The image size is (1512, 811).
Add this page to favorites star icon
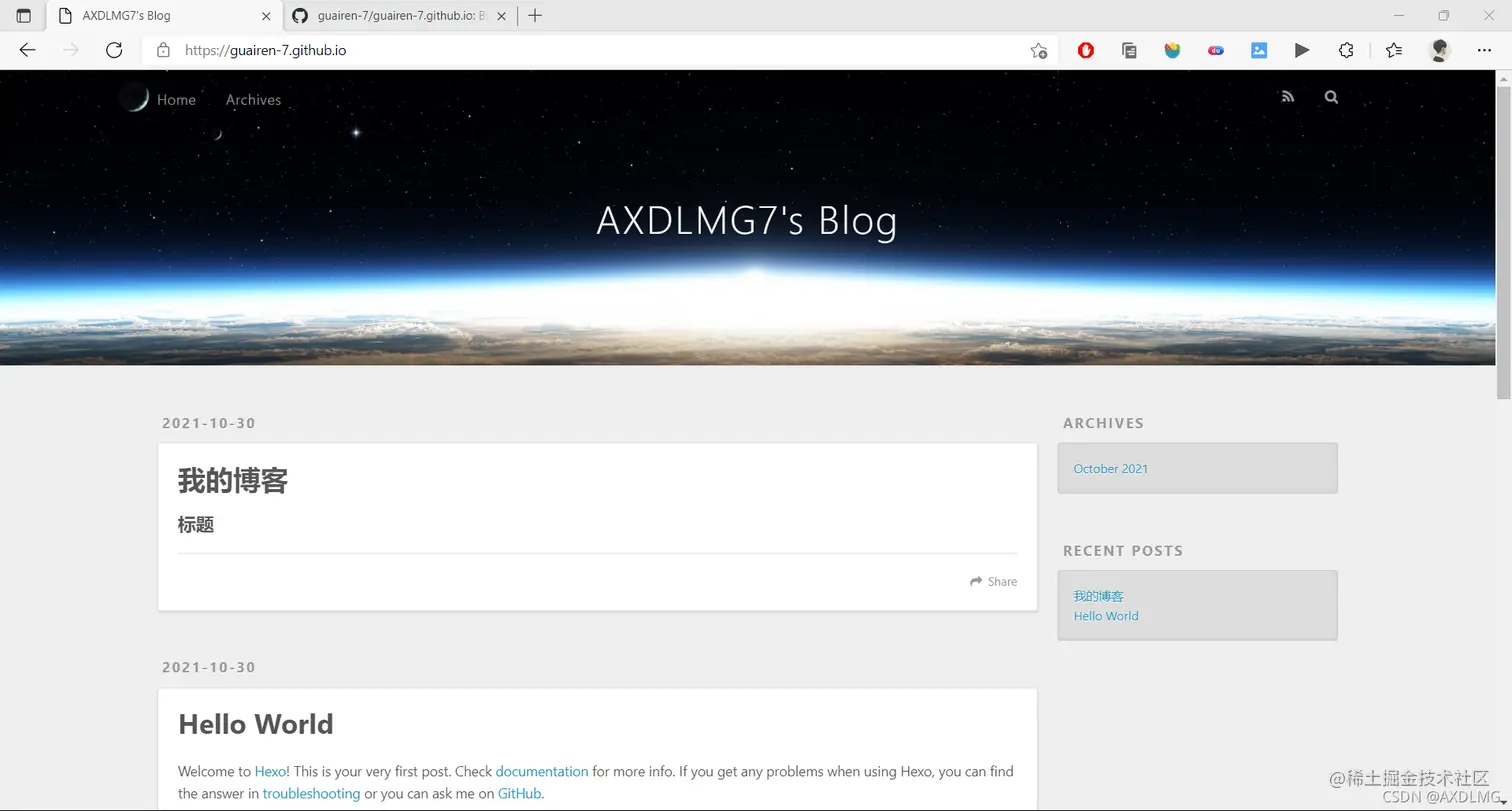(x=1039, y=50)
